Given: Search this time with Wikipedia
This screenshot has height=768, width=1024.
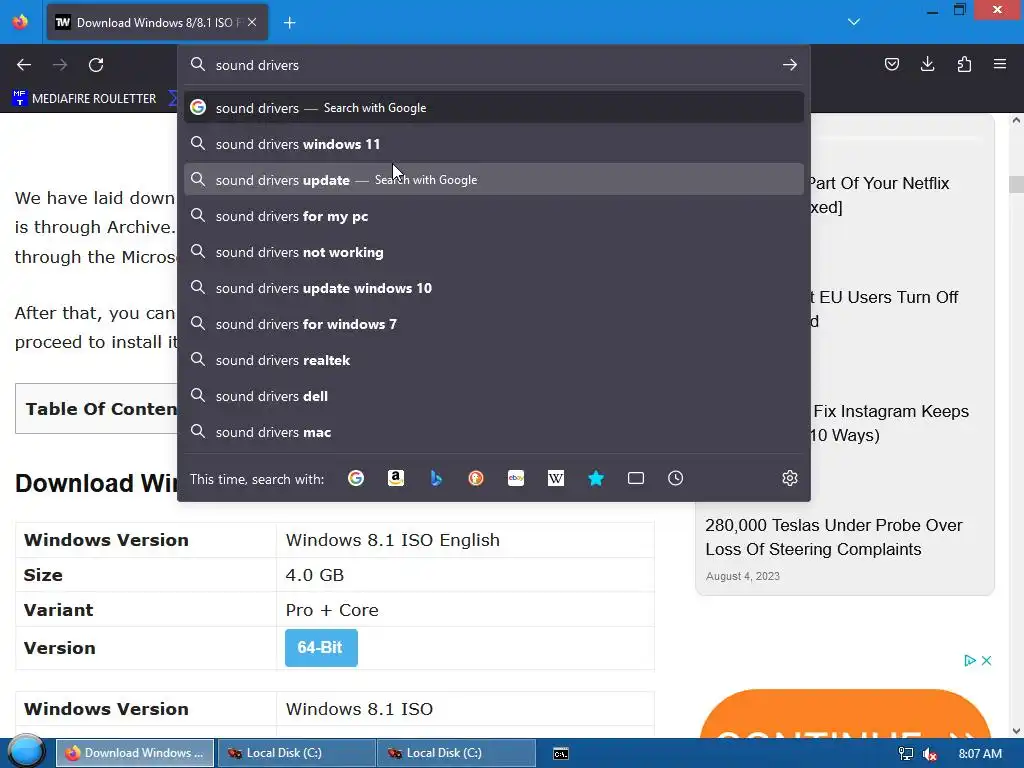Looking at the screenshot, I should pyautogui.click(x=556, y=478).
